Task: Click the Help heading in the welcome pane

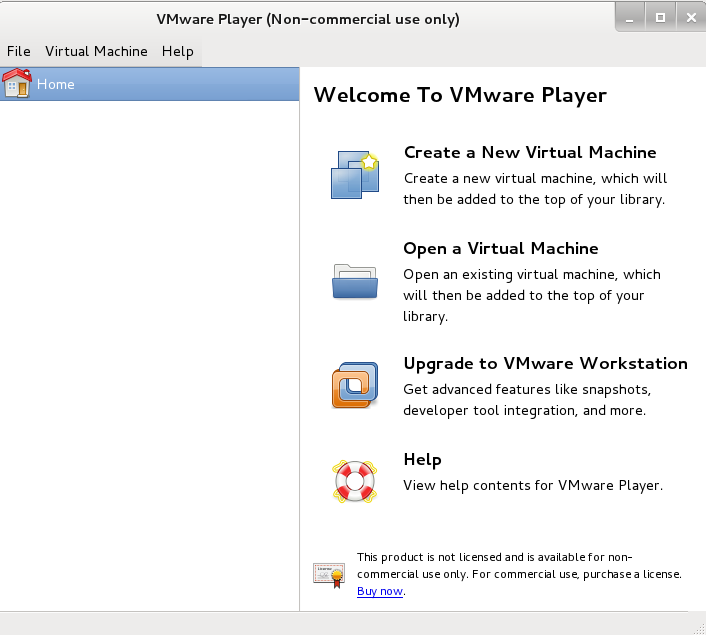Action: pyautogui.click(x=422, y=460)
